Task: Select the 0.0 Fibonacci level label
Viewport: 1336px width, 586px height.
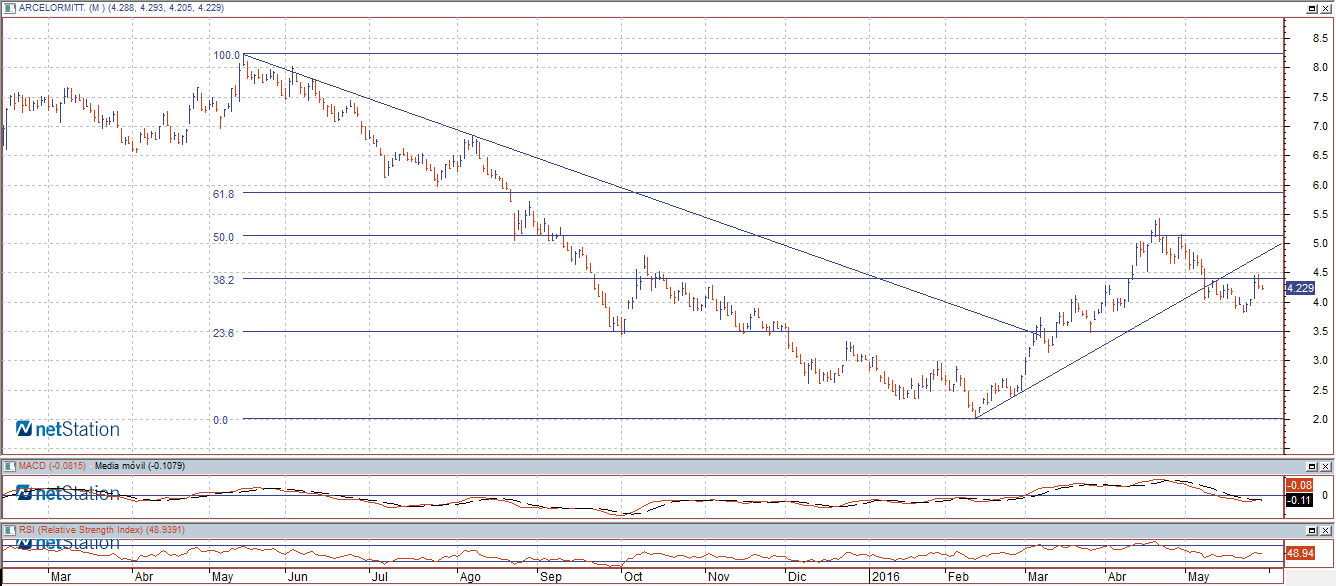Action: pos(220,420)
